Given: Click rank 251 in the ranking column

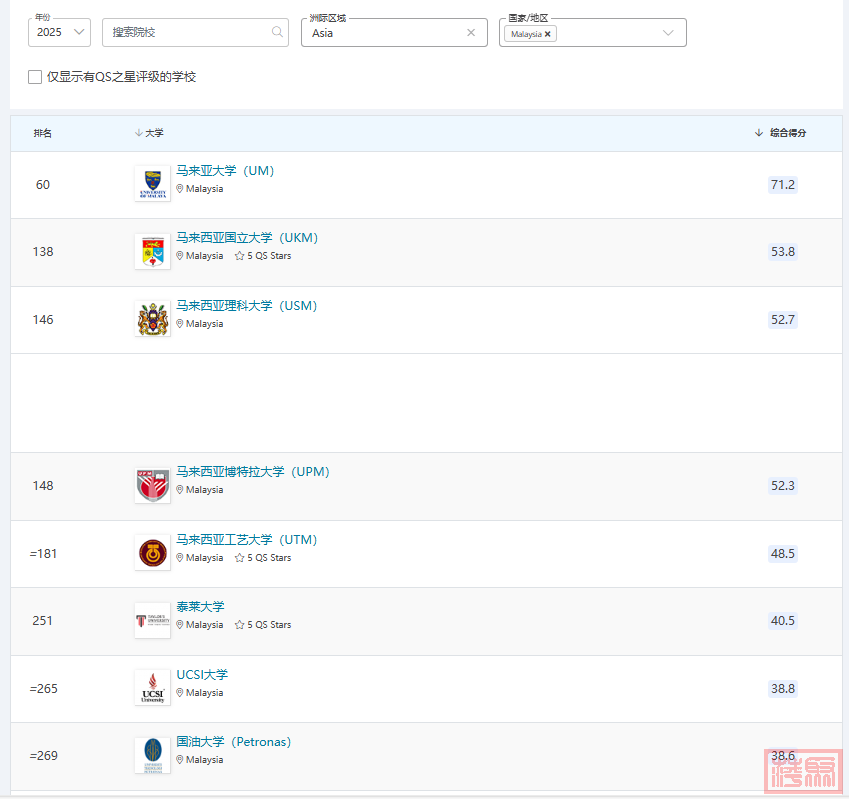Looking at the screenshot, I should 43,621.
